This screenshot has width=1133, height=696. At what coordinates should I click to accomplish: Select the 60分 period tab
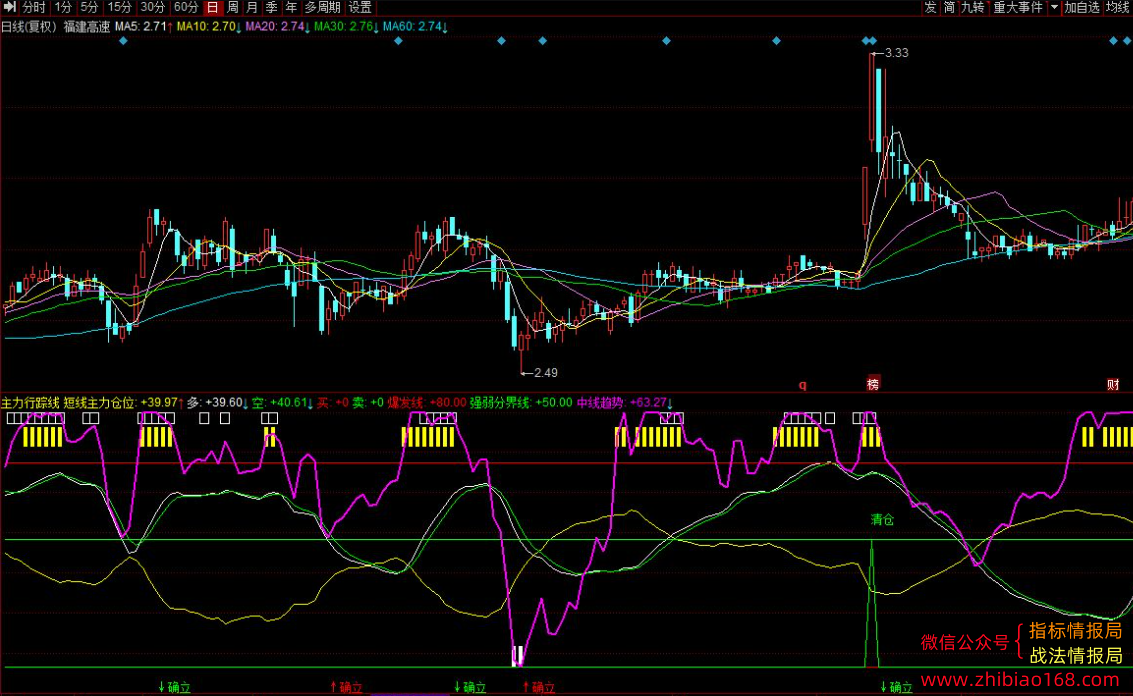point(186,7)
